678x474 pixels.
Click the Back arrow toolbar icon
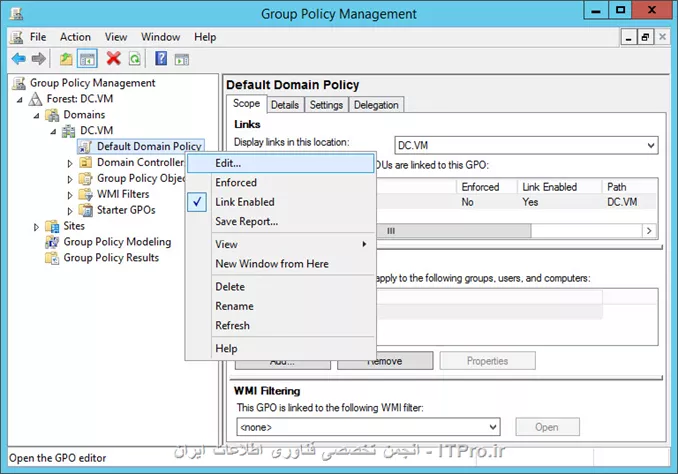point(19,58)
